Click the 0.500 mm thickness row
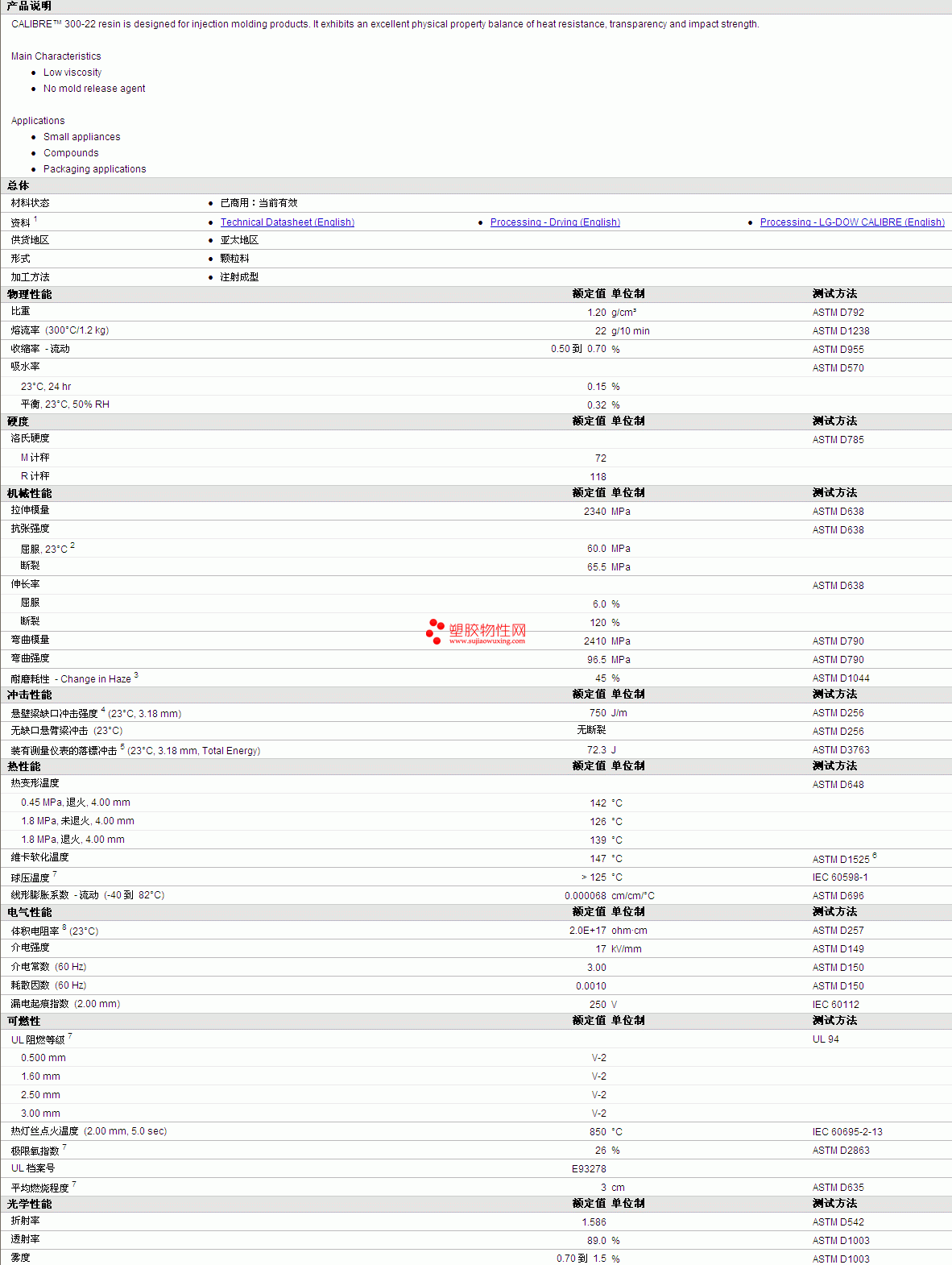Viewport: 952px width, 1265px height. tap(475, 1058)
